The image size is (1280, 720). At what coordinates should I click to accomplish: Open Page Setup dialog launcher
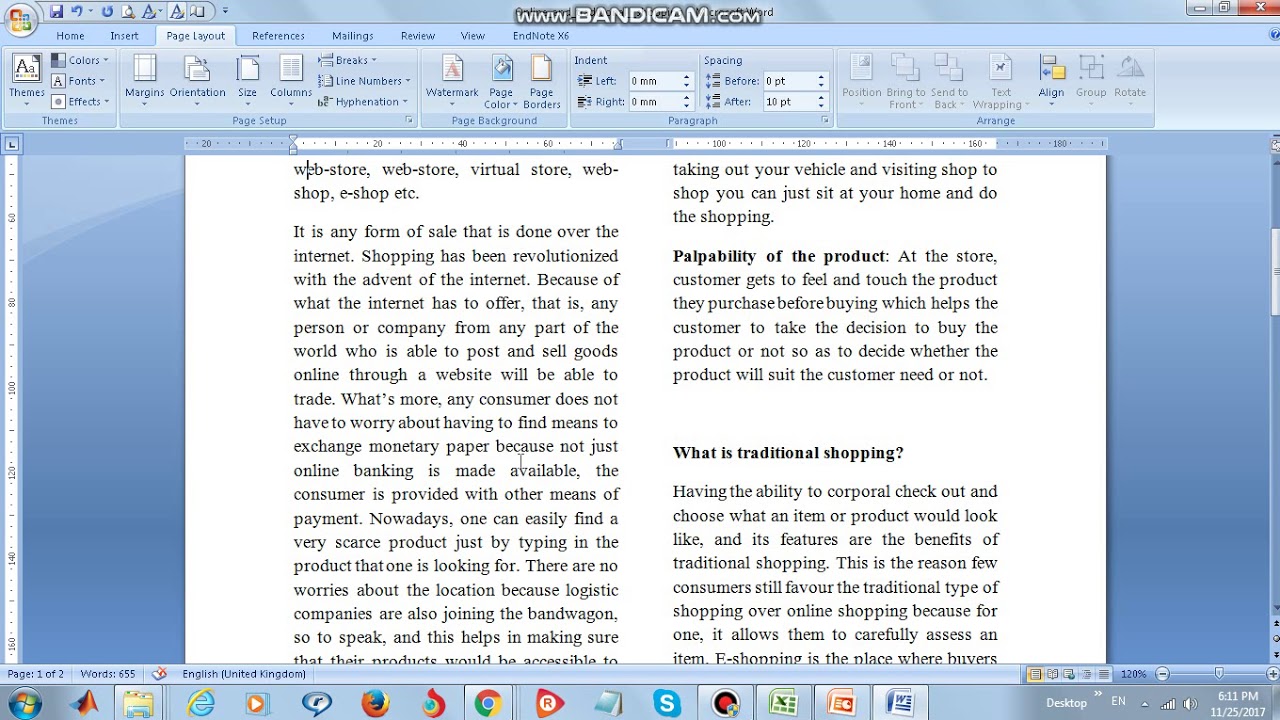point(409,120)
